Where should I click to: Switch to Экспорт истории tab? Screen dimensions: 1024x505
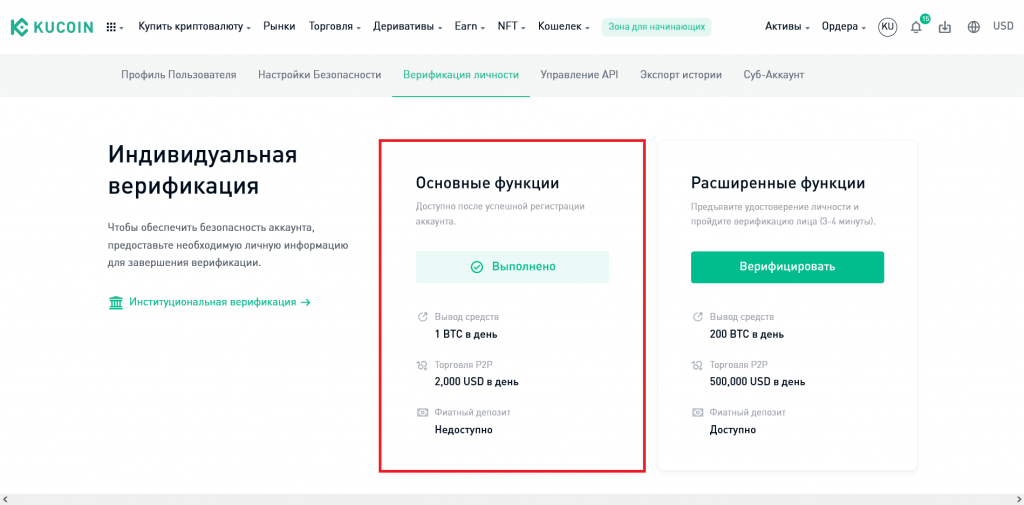(681, 75)
